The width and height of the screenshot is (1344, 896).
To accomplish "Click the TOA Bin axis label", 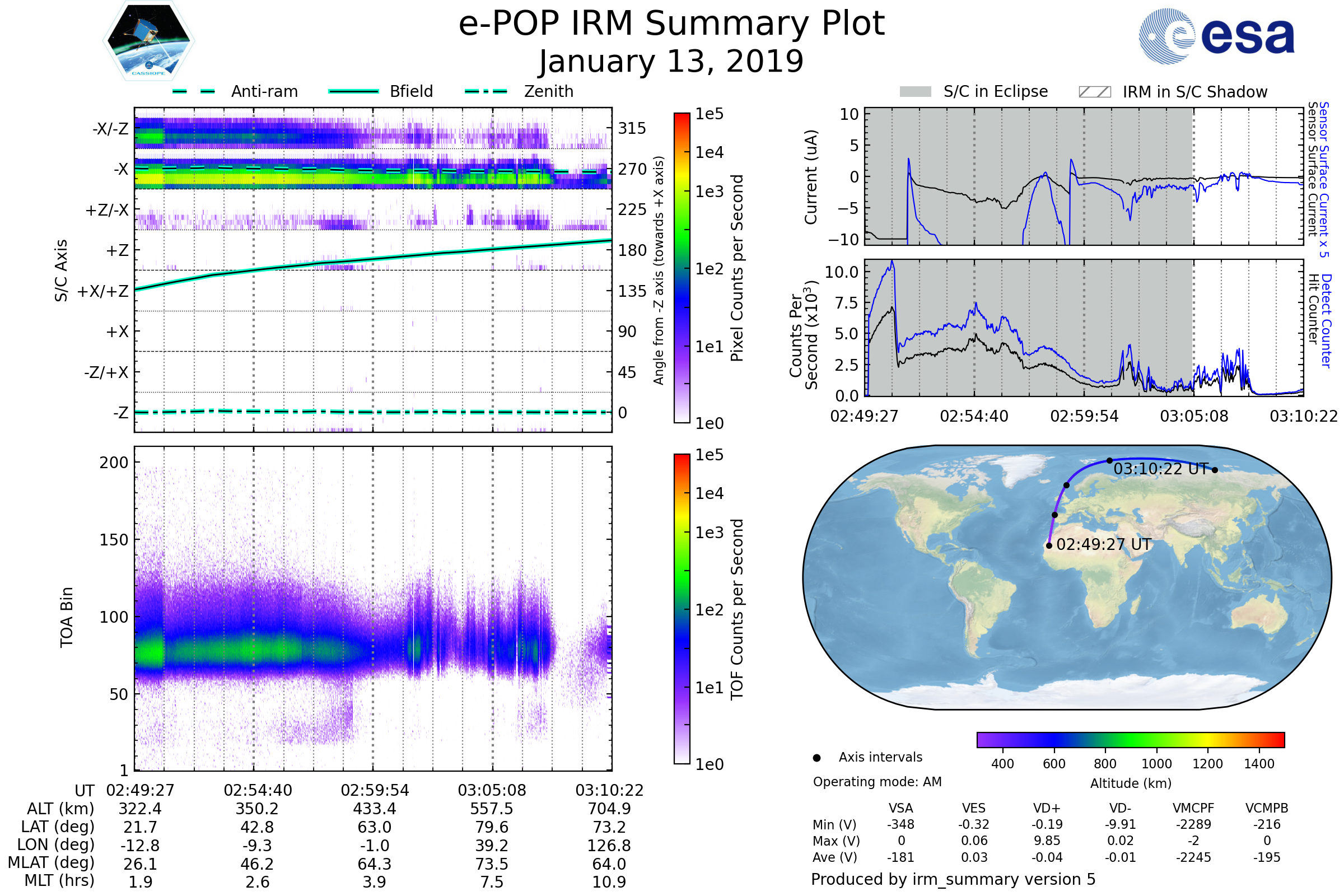I will (x=67, y=617).
